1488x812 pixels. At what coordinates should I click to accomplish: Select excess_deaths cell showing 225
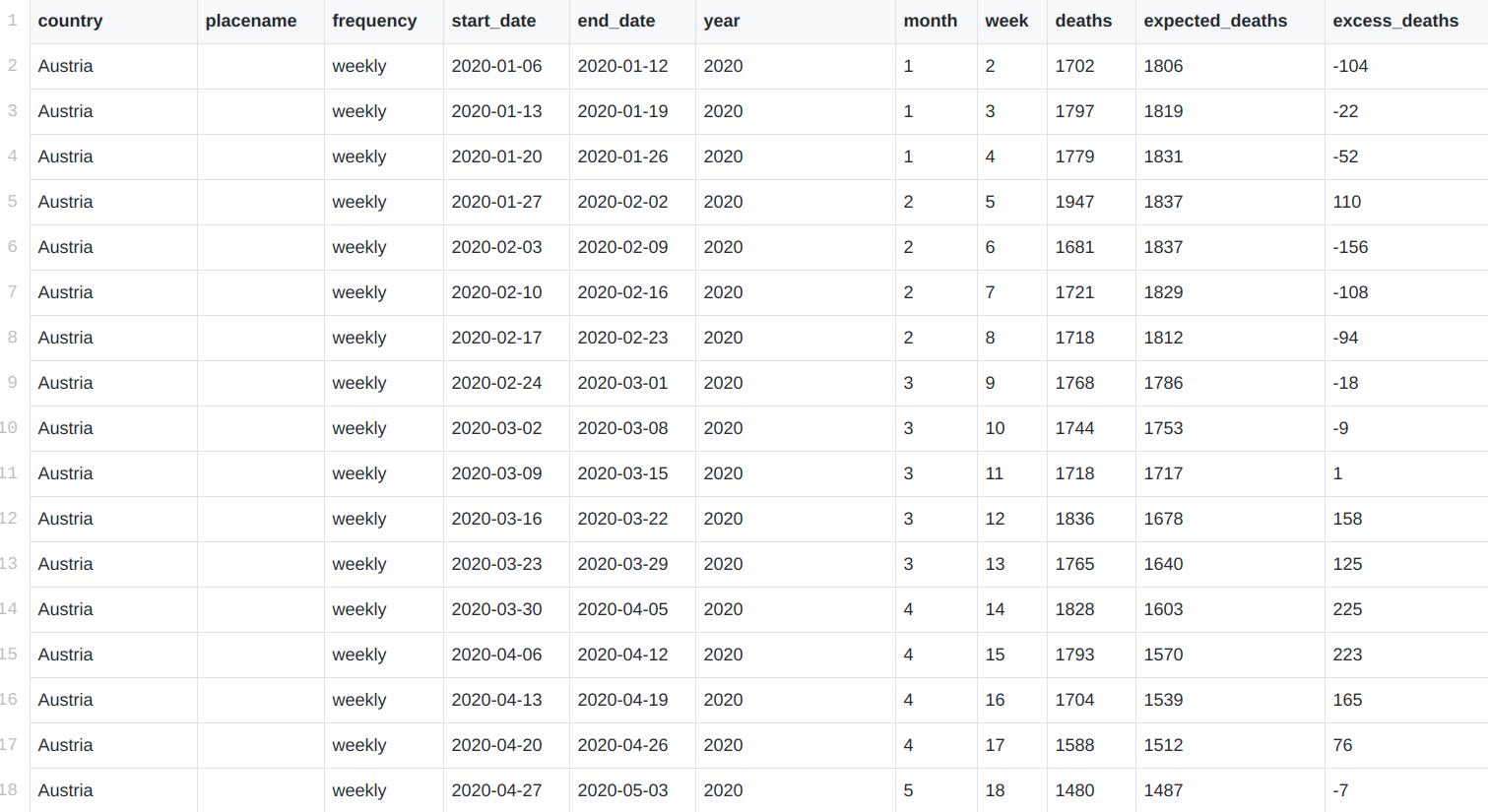pos(1347,609)
